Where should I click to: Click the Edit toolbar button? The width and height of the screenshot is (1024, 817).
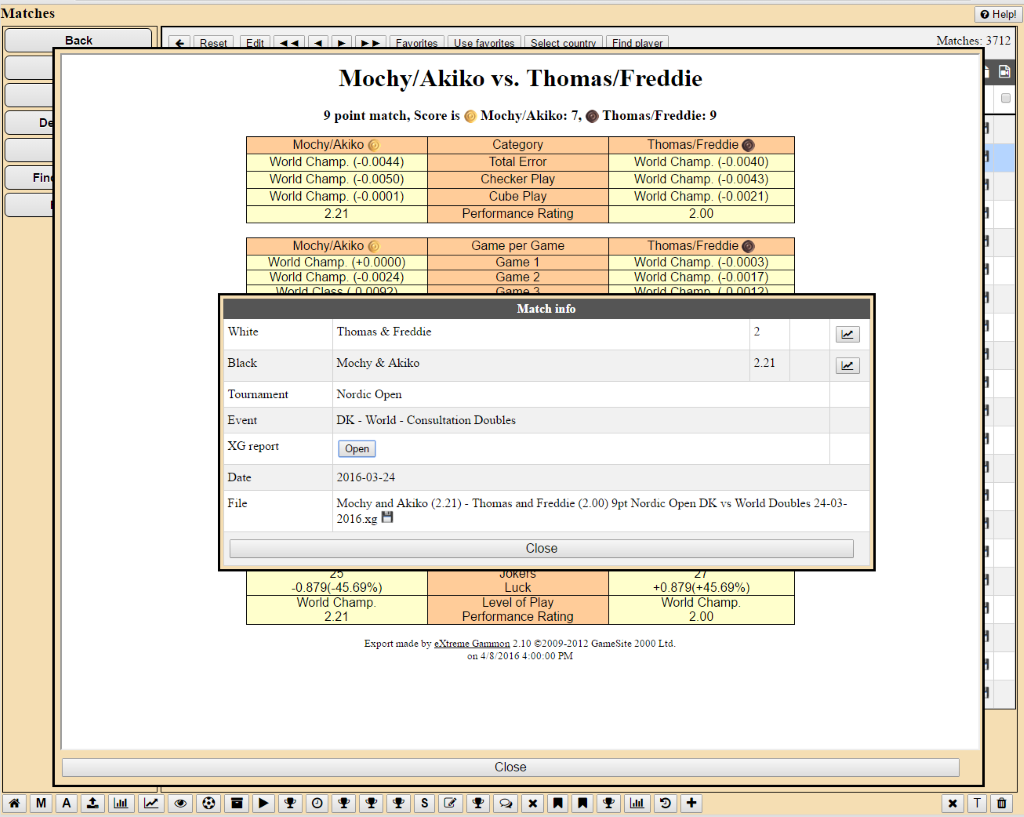point(255,42)
